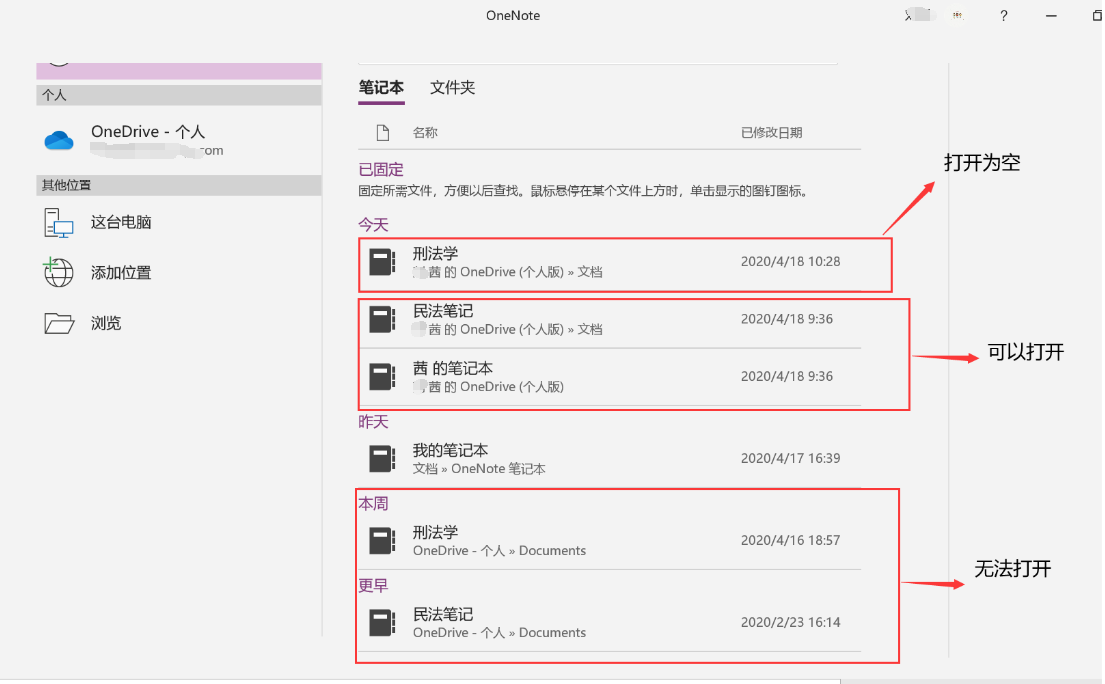Click notebook icon of 刑法学 under 本周
The image size is (1105, 684).
[383, 541]
